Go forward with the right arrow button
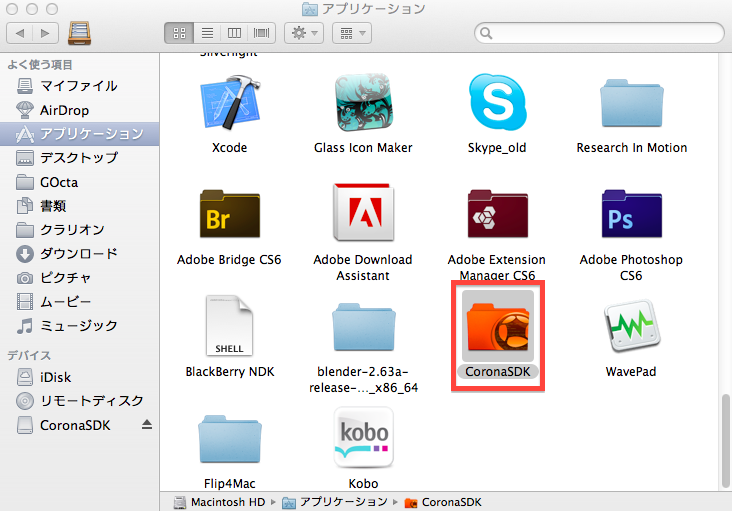This screenshot has width=732, height=511. click(45, 33)
